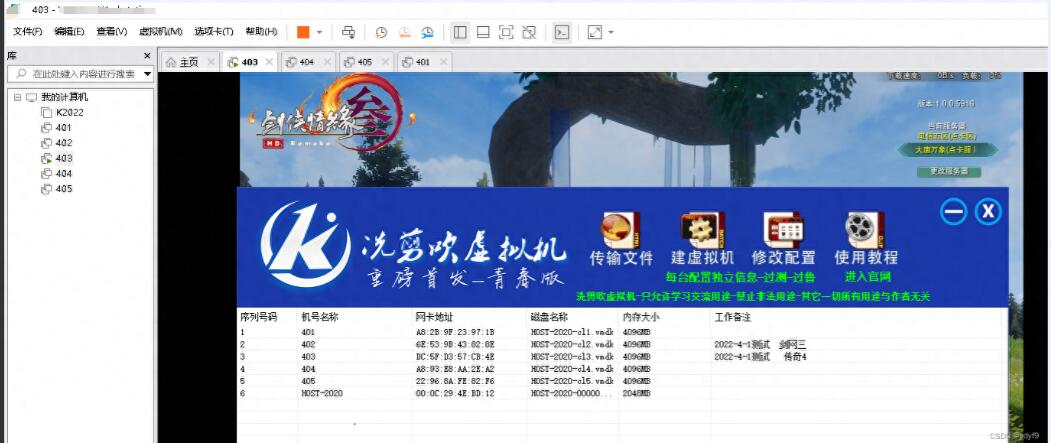Select VM 402 in the library tree
Viewport: 1051px width, 443px height.
[x=64, y=143]
